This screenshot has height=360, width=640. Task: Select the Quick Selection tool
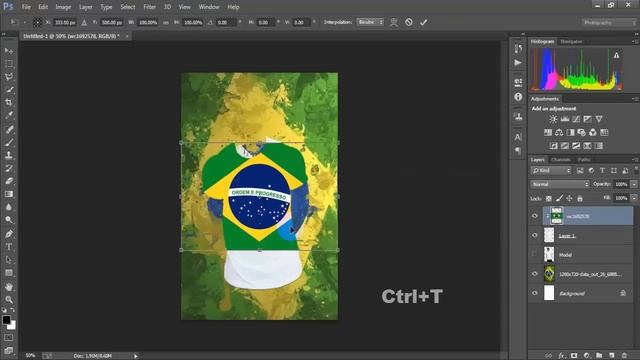tap(9, 89)
